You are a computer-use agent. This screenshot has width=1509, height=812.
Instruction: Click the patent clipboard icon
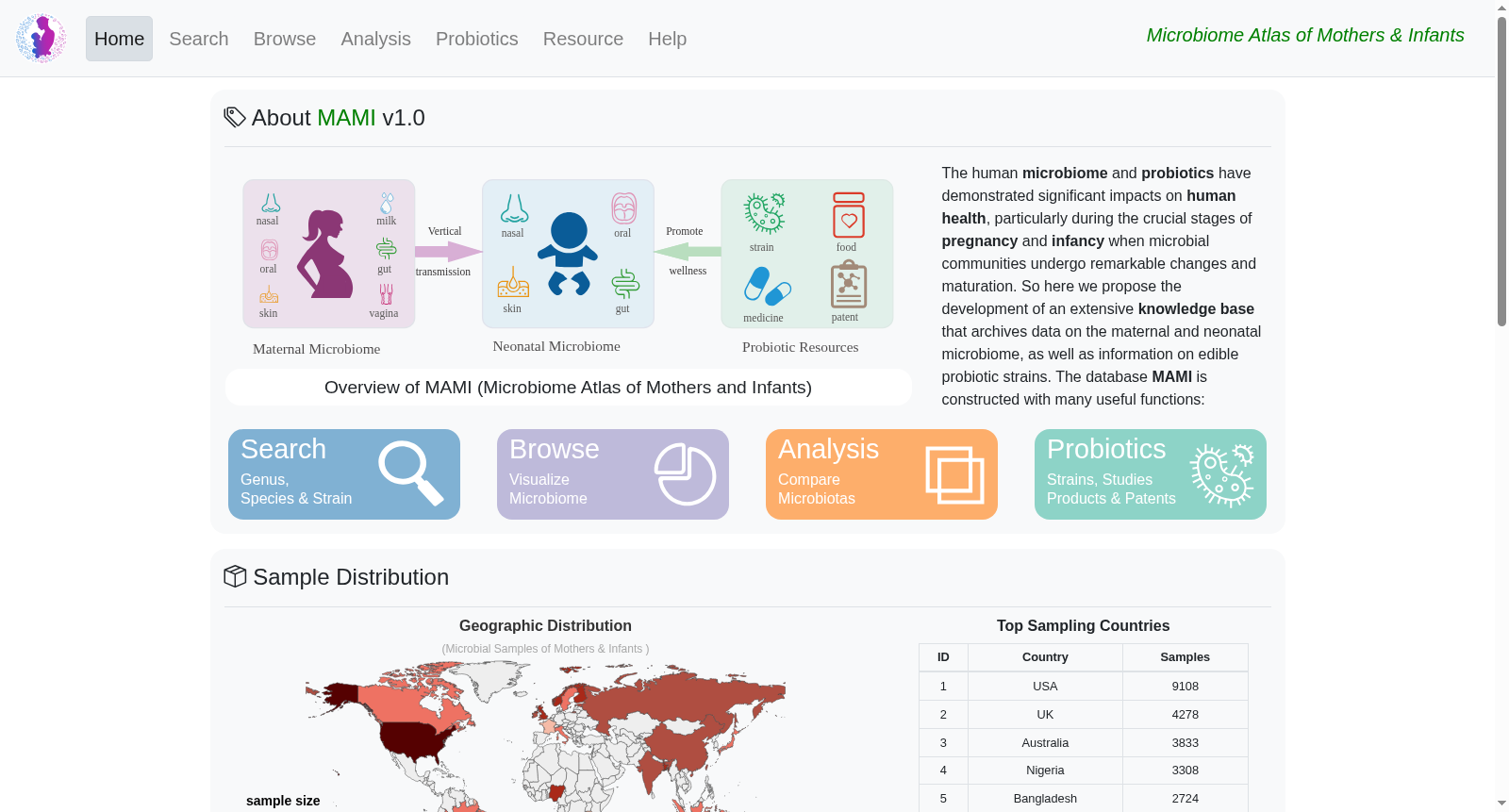[x=849, y=284]
